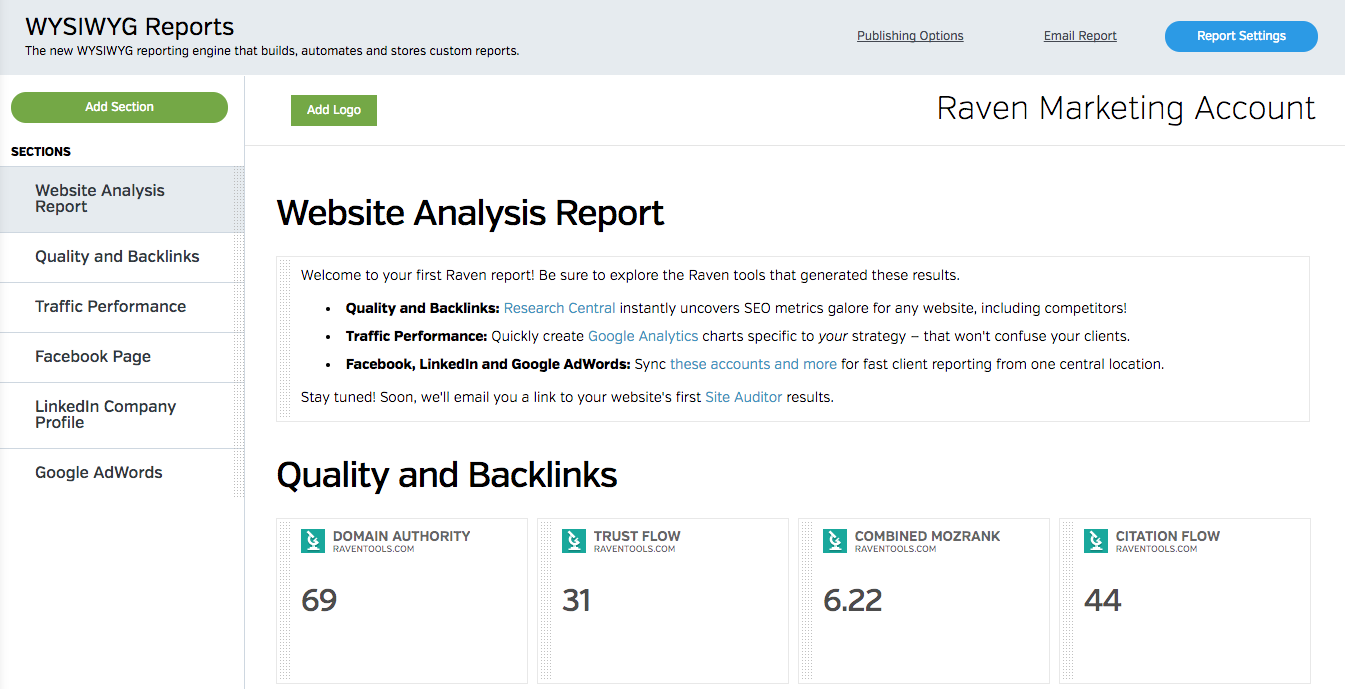Viewport: 1345px width, 689px height.
Task: Select the Traffic Performance section
Action: click(110, 307)
